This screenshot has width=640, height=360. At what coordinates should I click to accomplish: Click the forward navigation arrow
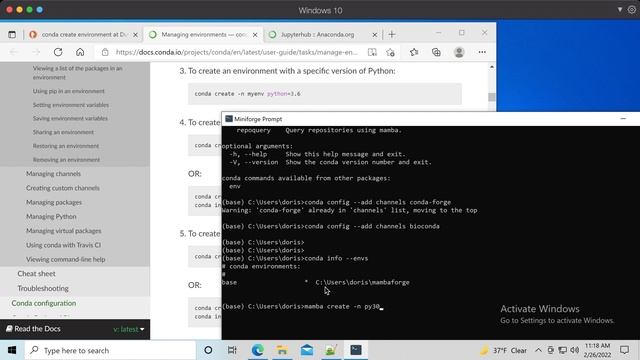[x=36, y=52]
